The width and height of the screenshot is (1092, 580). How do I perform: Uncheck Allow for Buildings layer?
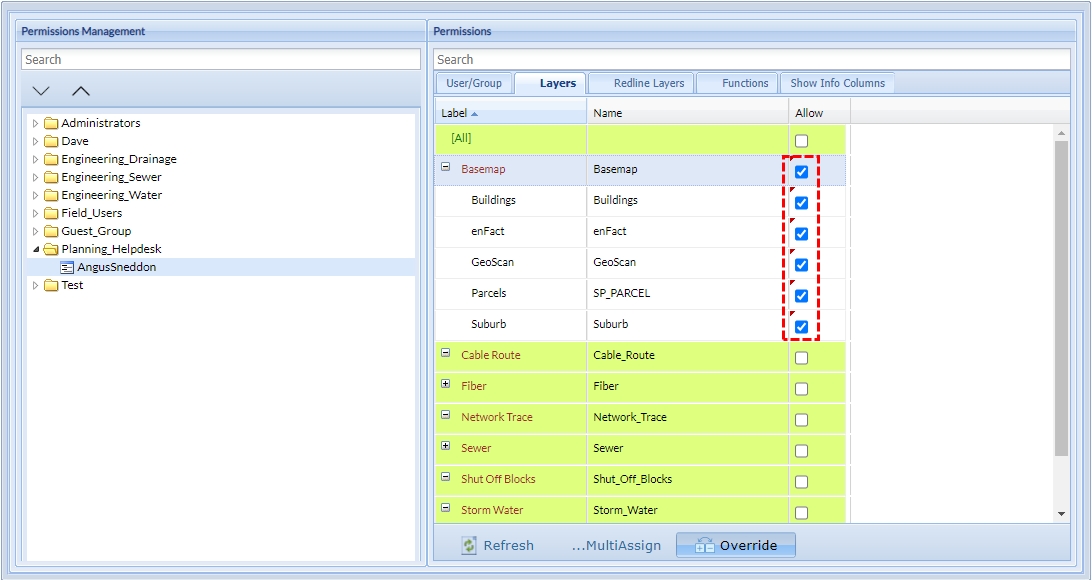(801, 203)
